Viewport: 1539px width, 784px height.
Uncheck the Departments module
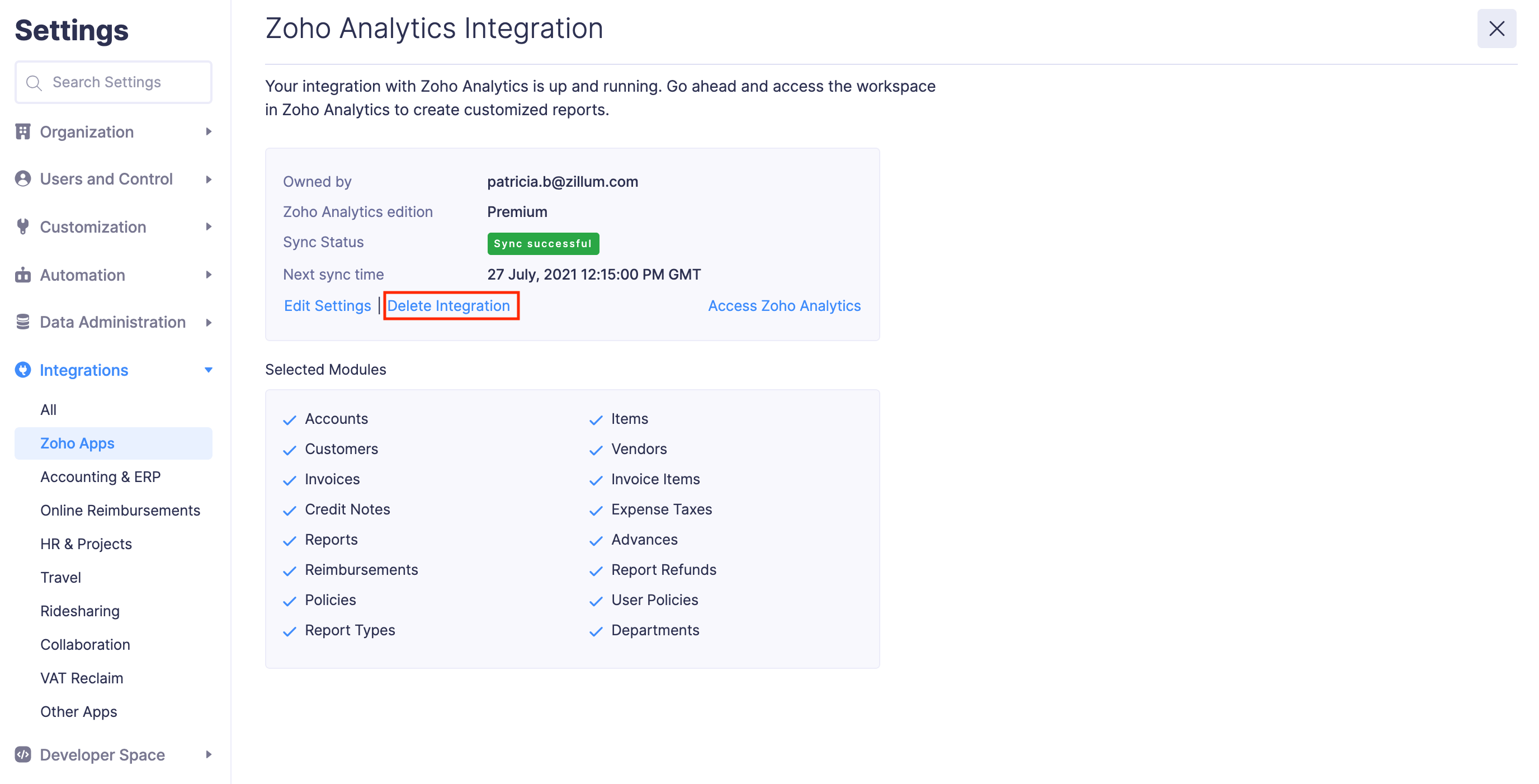coord(596,630)
